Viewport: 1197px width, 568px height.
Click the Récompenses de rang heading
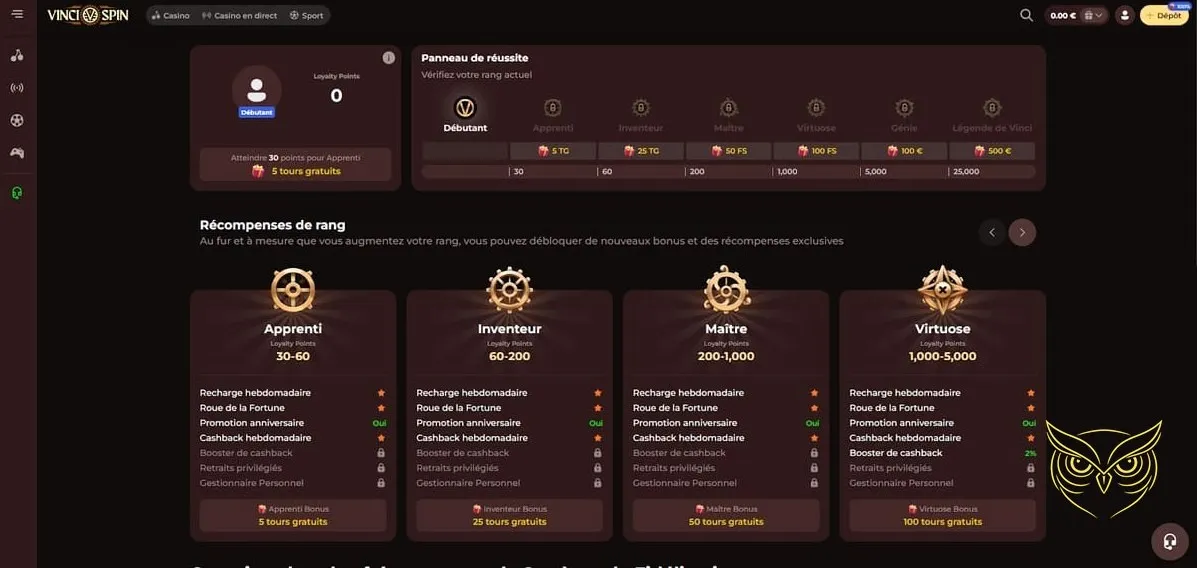pos(273,225)
